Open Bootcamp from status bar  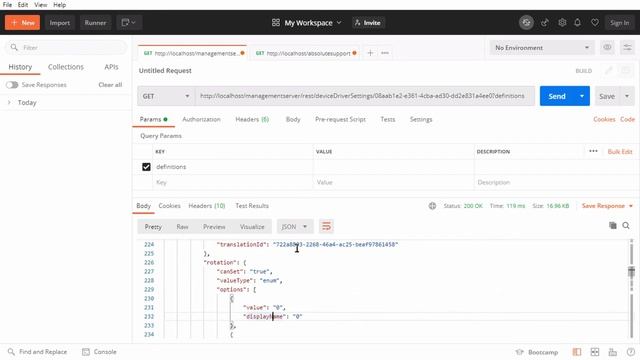[537, 352]
